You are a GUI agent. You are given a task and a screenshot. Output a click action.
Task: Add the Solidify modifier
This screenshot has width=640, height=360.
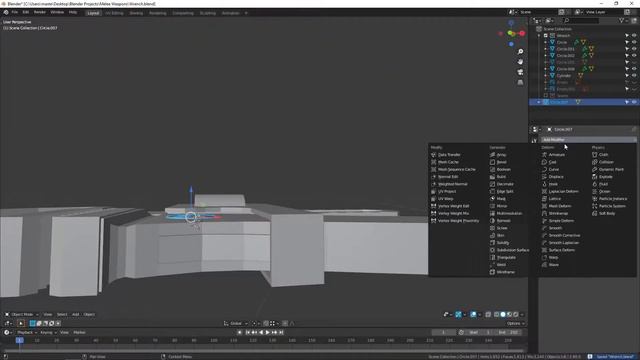pos(500,243)
